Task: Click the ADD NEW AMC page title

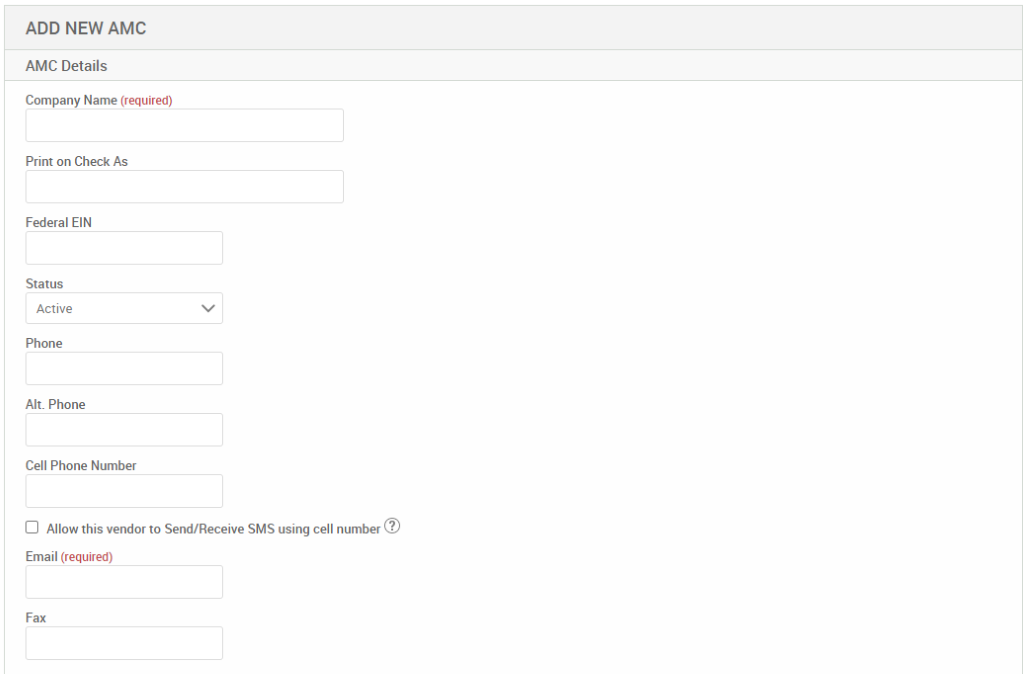Action: (x=86, y=28)
